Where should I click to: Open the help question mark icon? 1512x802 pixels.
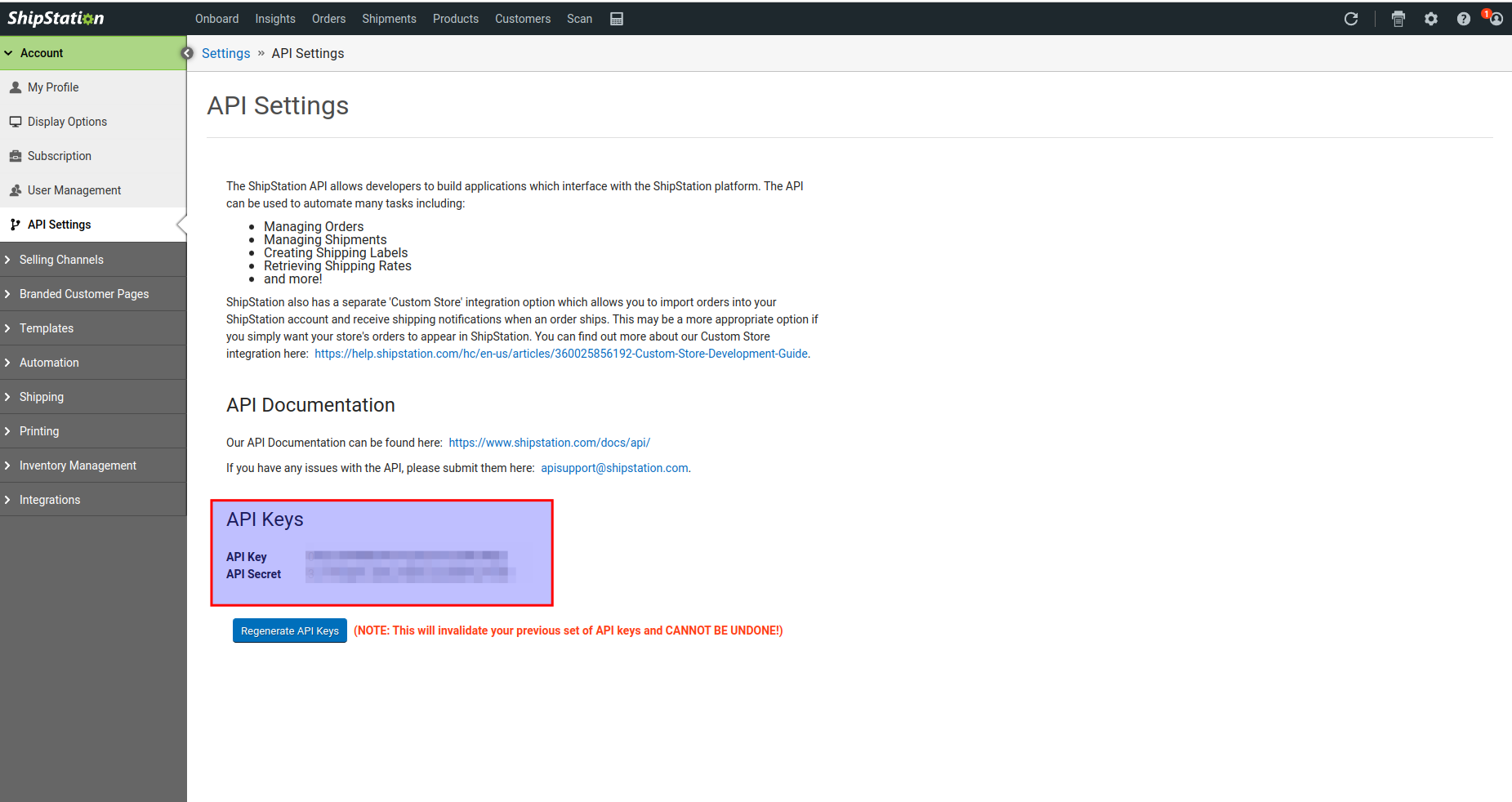(1464, 19)
